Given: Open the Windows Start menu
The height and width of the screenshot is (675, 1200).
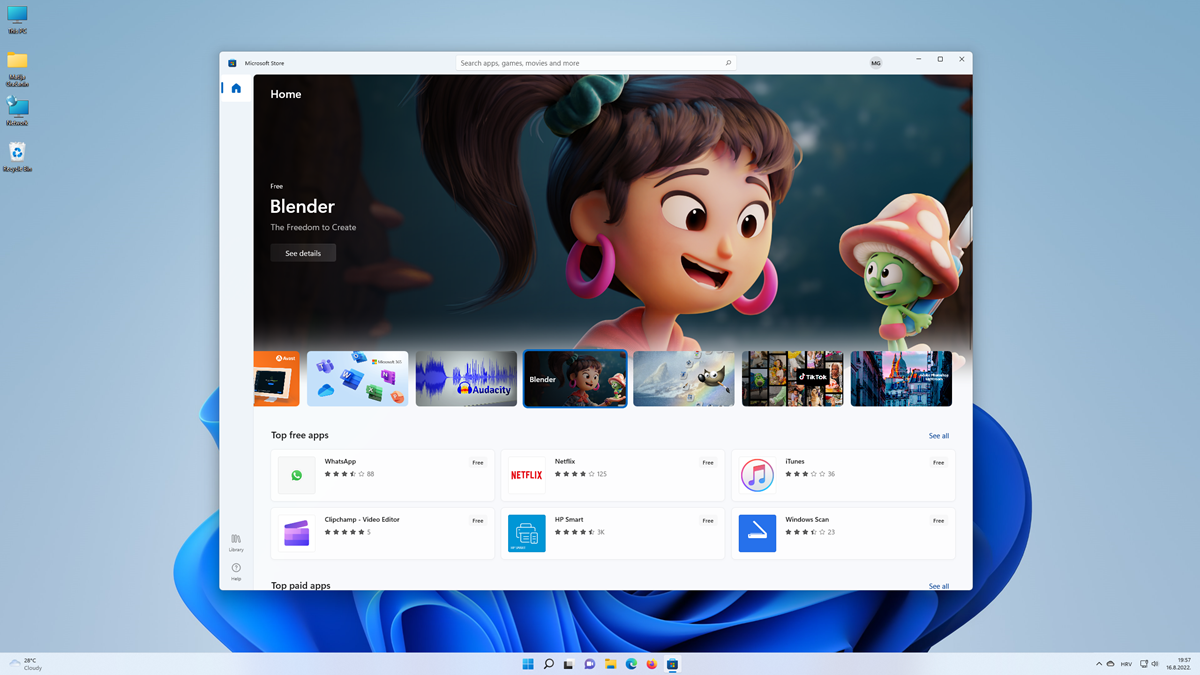Looking at the screenshot, I should pos(528,664).
